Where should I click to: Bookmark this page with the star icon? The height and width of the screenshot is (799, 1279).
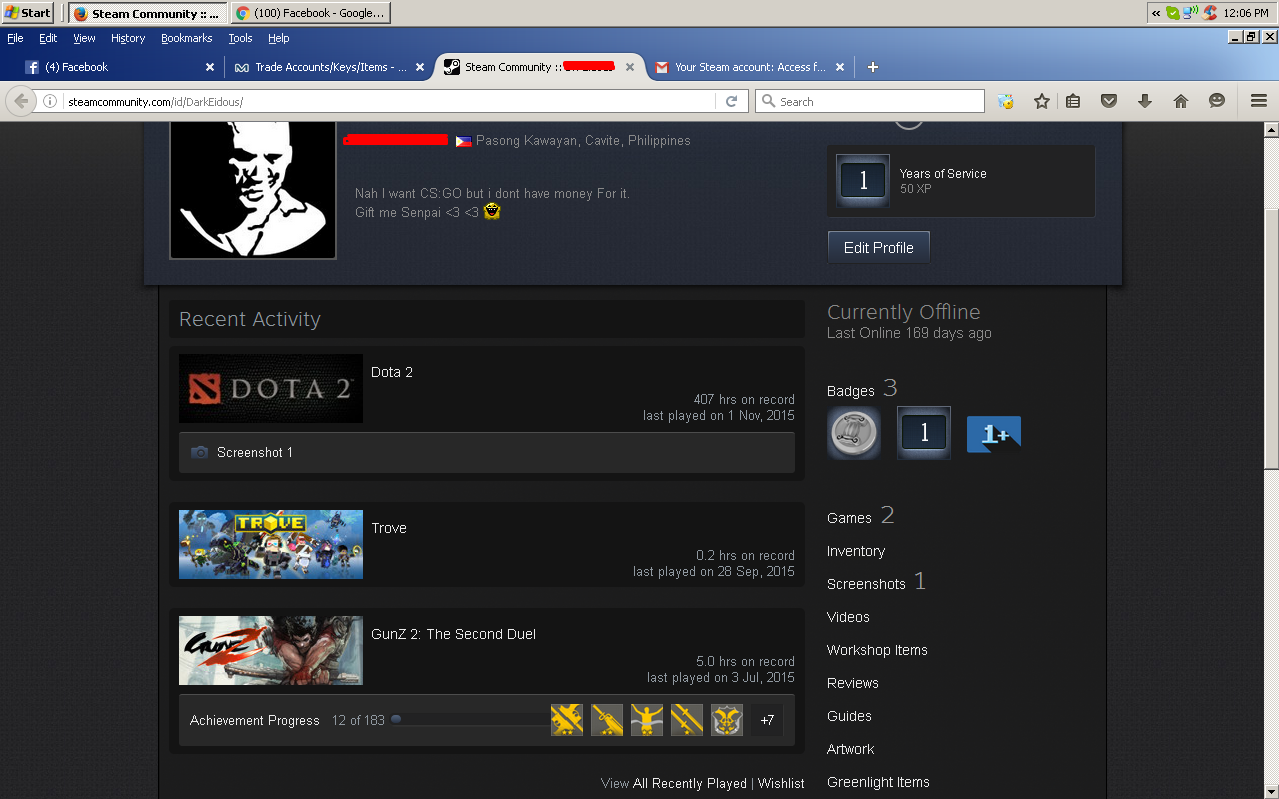point(1042,101)
